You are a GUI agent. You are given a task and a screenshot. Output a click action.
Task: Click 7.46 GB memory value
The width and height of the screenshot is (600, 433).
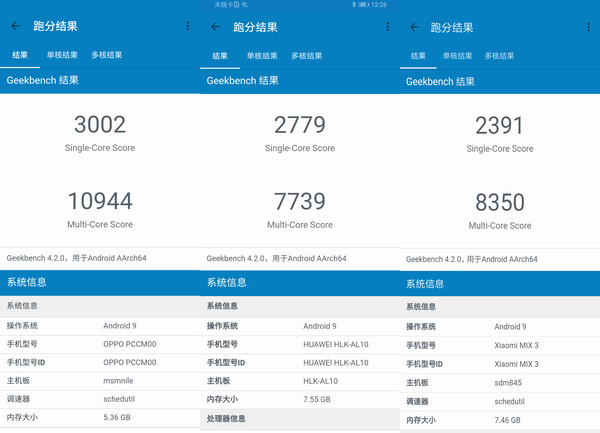pos(507,420)
